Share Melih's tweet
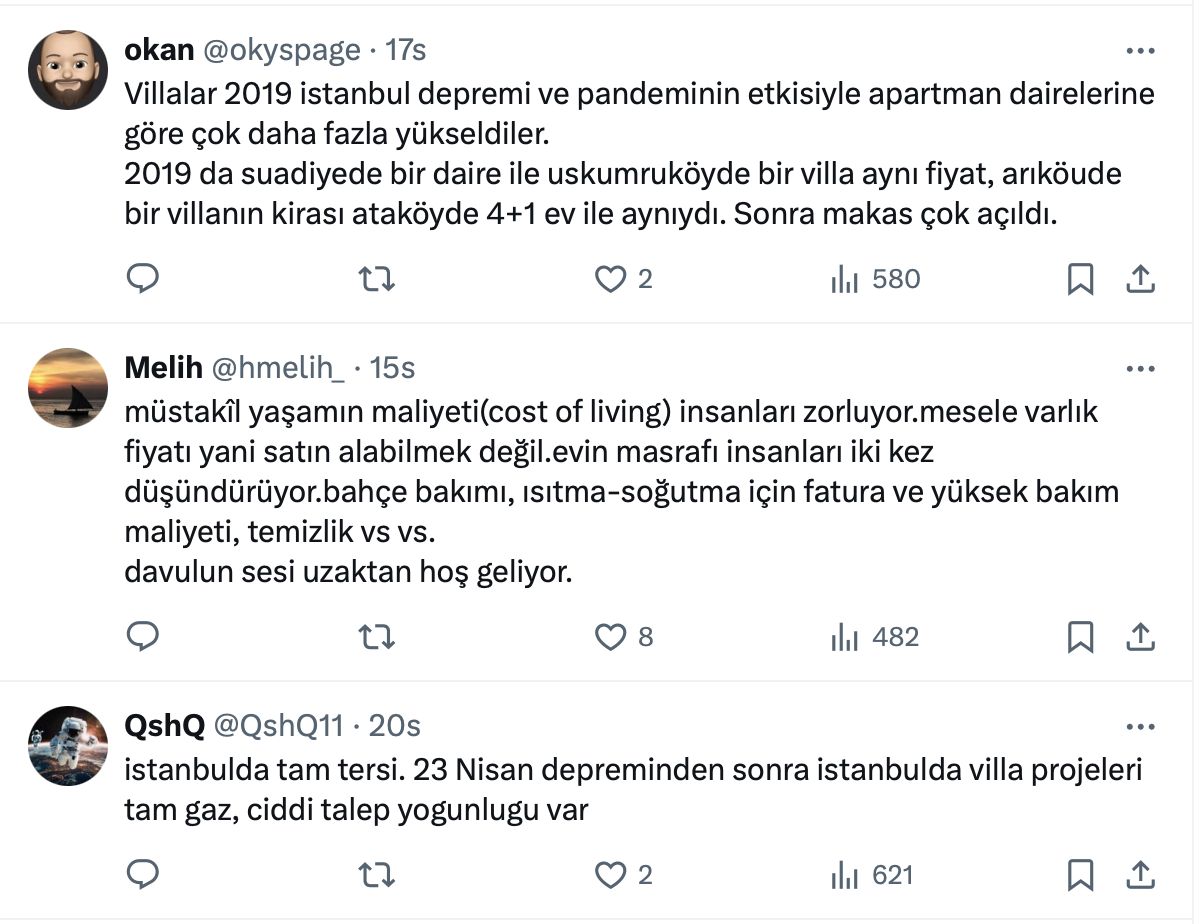The image size is (1202, 924). pos(1141,637)
